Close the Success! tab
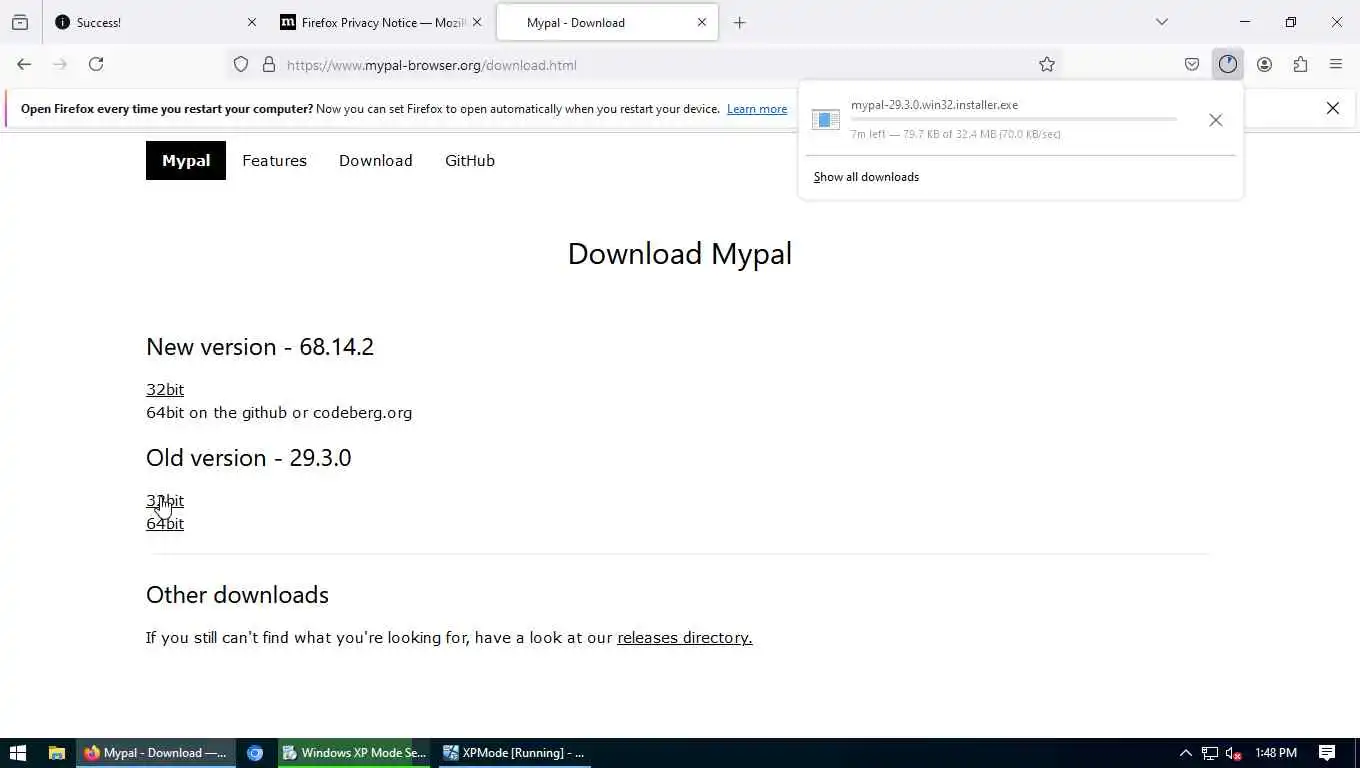 pos(251,22)
